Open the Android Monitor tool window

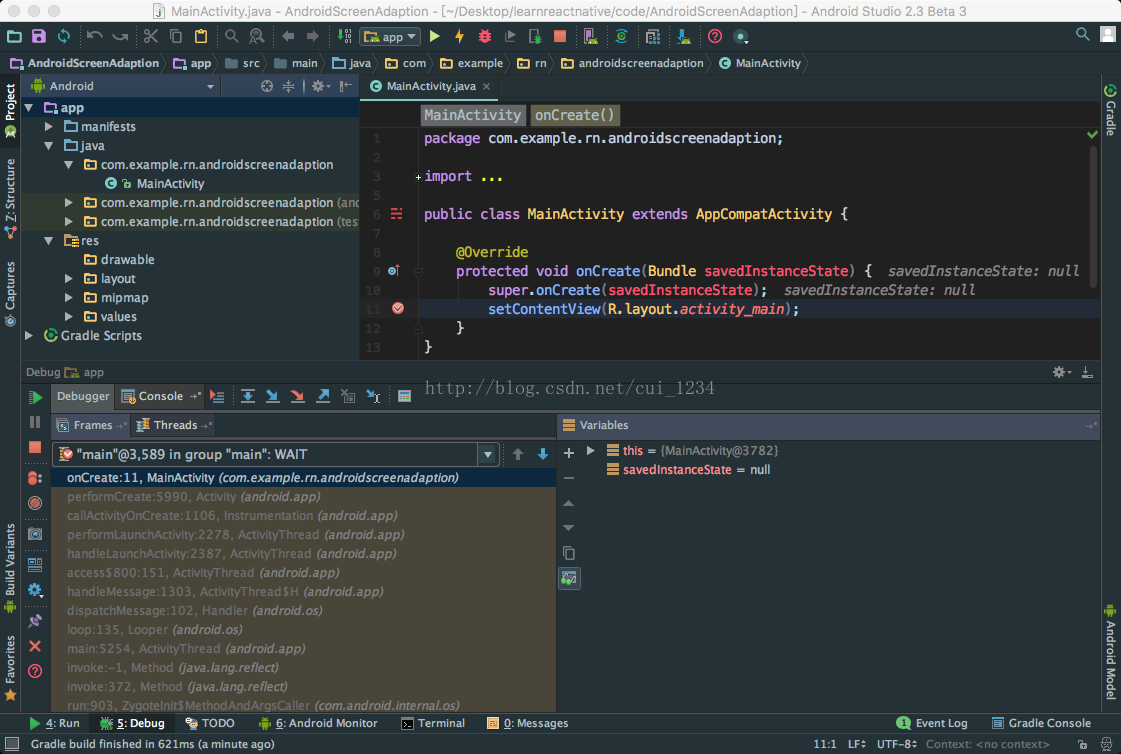click(x=317, y=723)
